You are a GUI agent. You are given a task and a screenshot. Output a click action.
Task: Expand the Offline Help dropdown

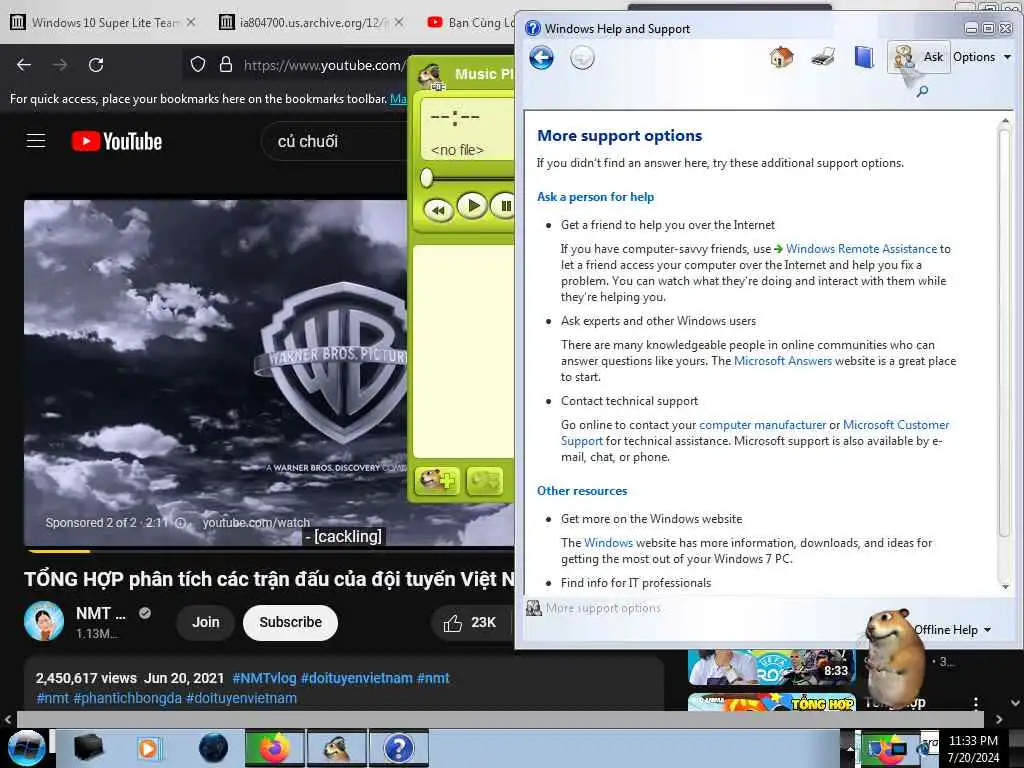[952, 630]
